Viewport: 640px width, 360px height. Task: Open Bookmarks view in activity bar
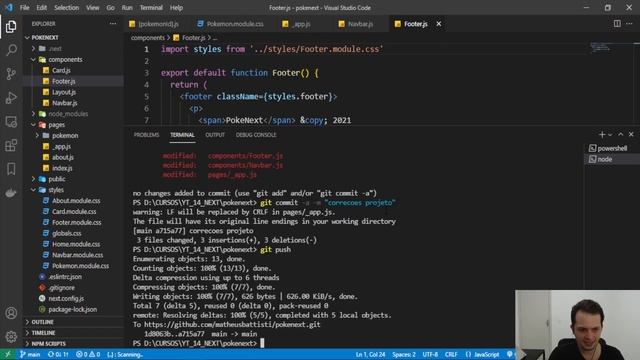point(11,169)
